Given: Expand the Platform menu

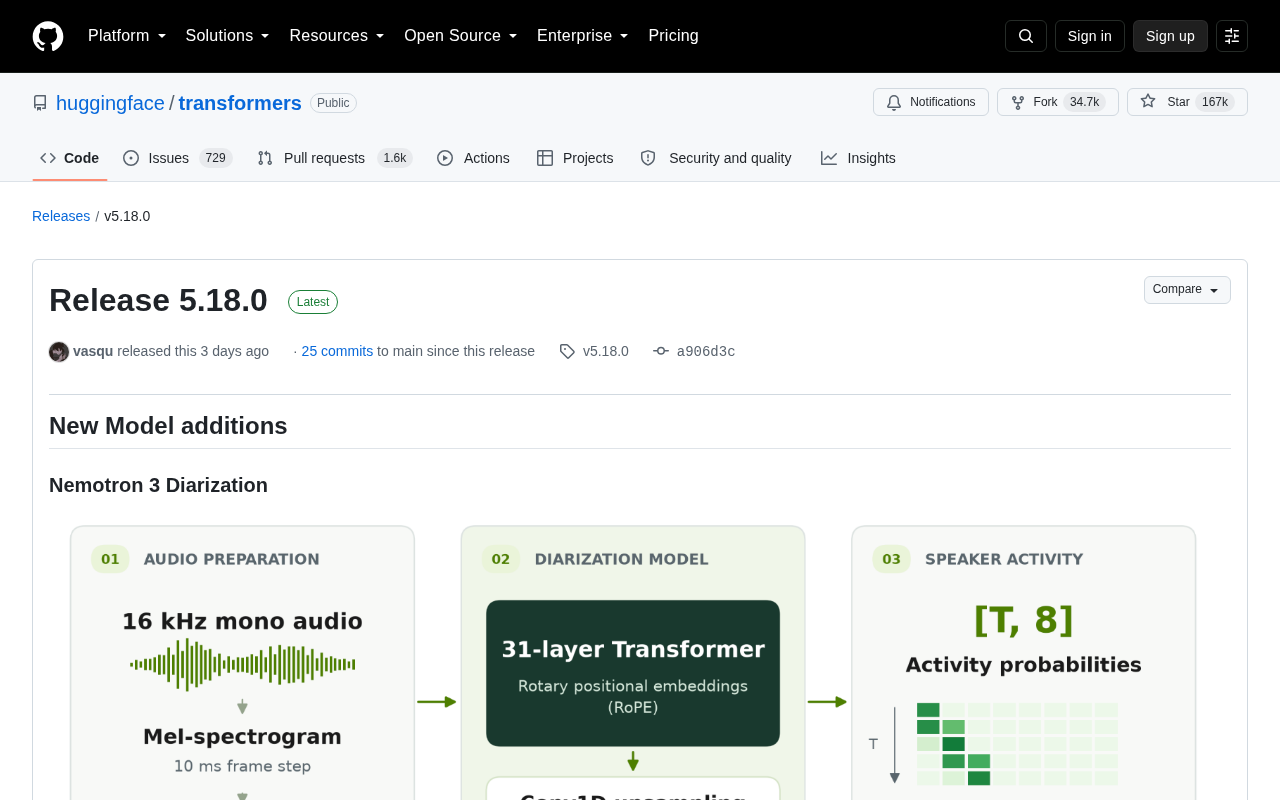Looking at the screenshot, I should [127, 36].
